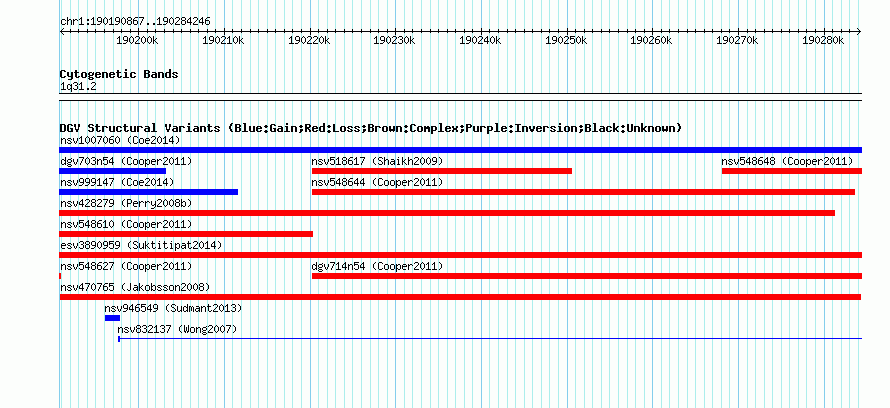This screenshot has width=890, height=408.
Task: Click the 190250k ruler mark
Action: click(567, 41)
